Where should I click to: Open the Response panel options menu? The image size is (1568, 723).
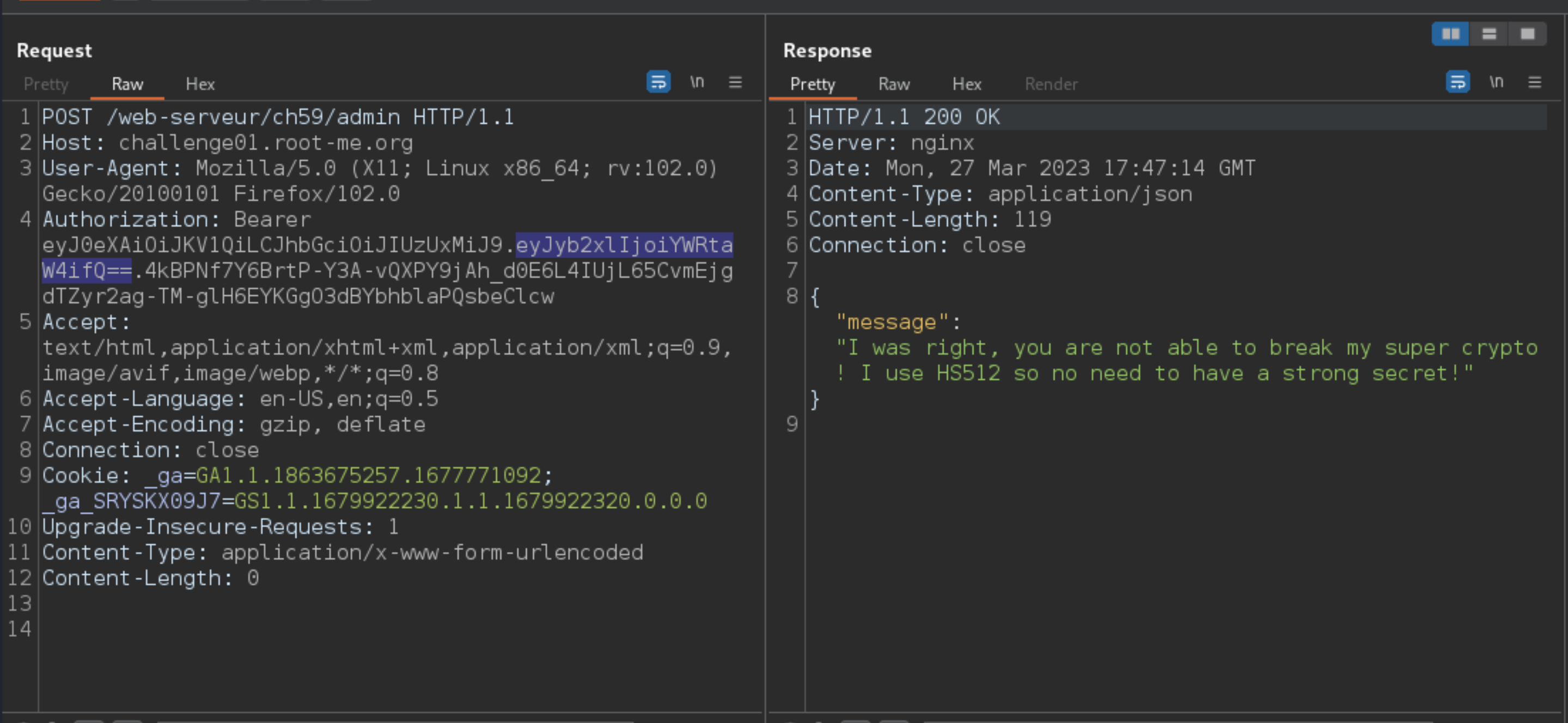click(1535, 82)
